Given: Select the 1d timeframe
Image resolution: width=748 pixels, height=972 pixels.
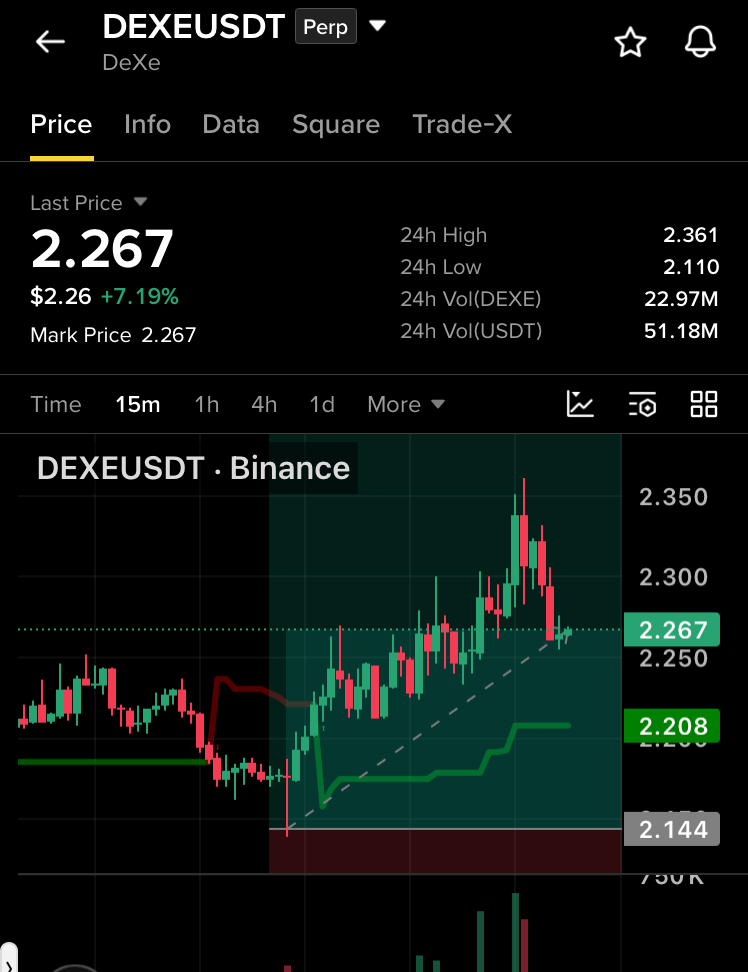Looking at the screenshot, I should click(322, 405).
